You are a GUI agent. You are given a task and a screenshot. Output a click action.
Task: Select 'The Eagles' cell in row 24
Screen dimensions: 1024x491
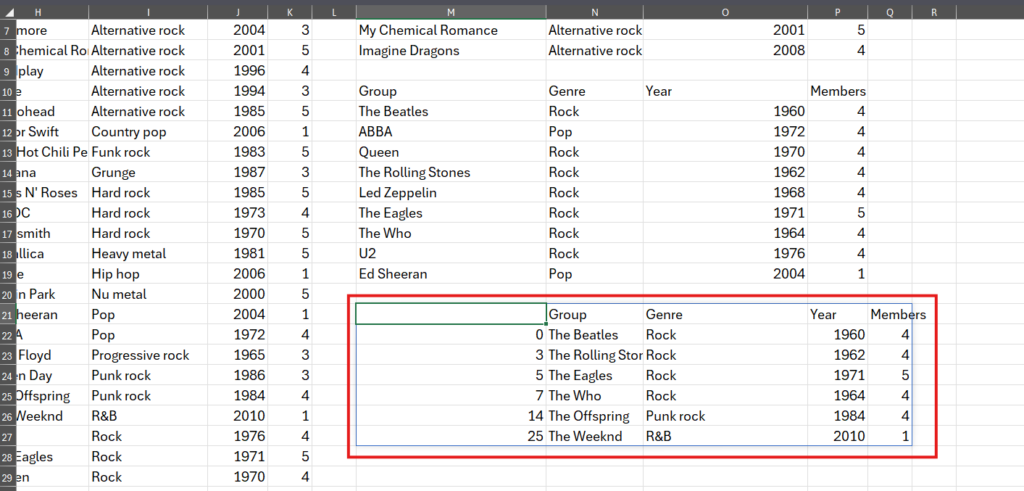[595, 375]
